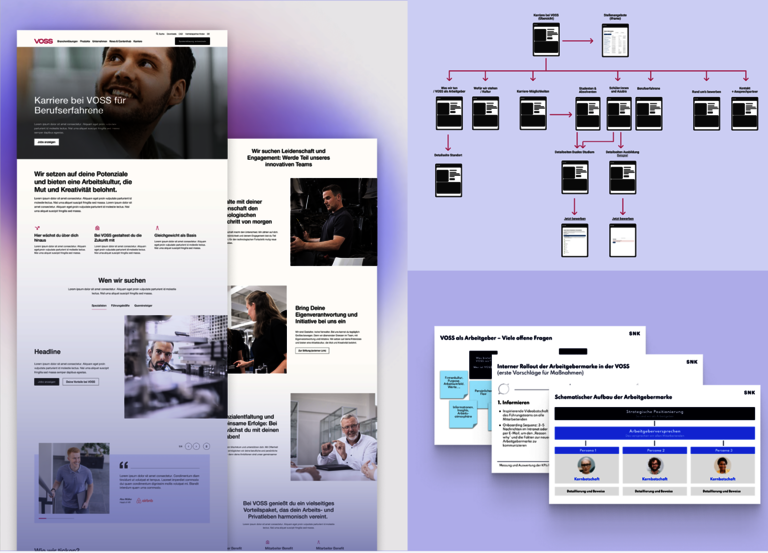This screenshot has height=553, width=768.
Task: Click the 'Rund um's bewerben' sitemap wireframe
Action: [x=706, y=114]
